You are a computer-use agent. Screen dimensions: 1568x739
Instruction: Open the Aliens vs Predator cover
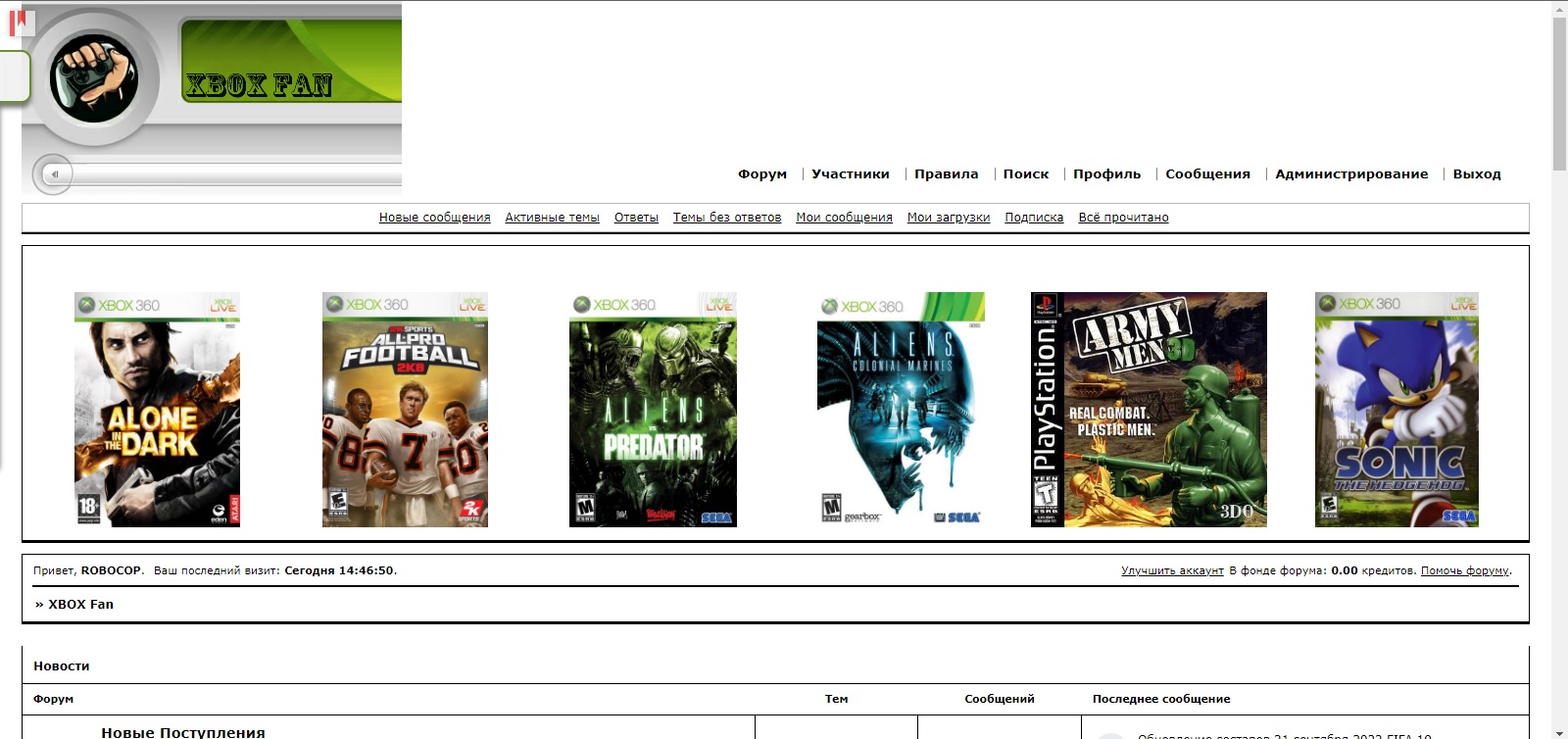[x=653, y=410]
